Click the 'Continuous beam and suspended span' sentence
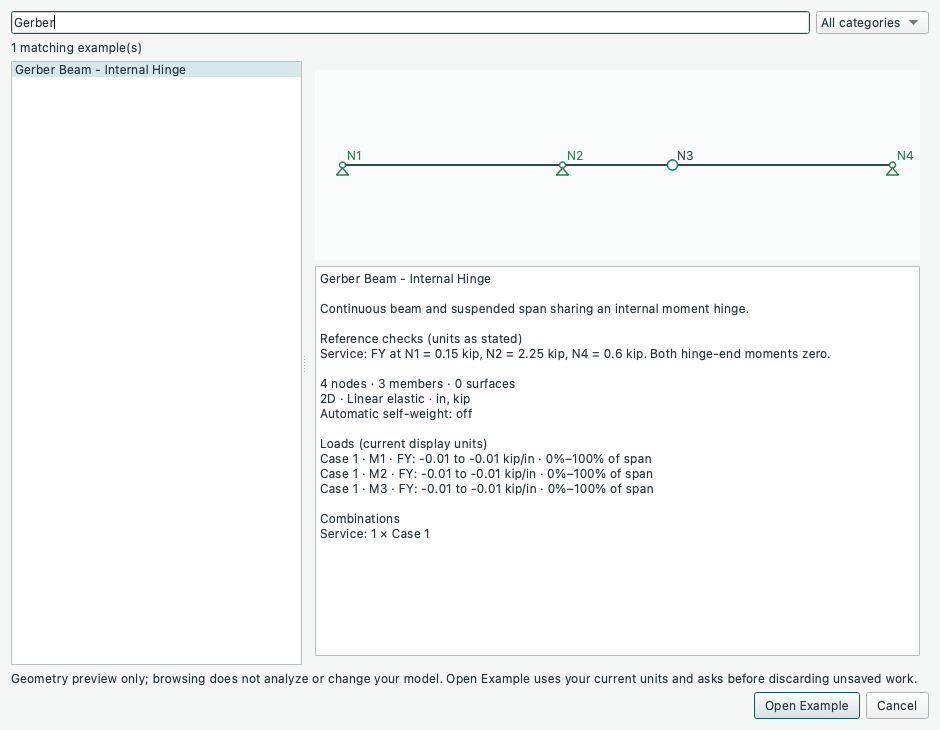Screen dimensions: 940x730 534,309
